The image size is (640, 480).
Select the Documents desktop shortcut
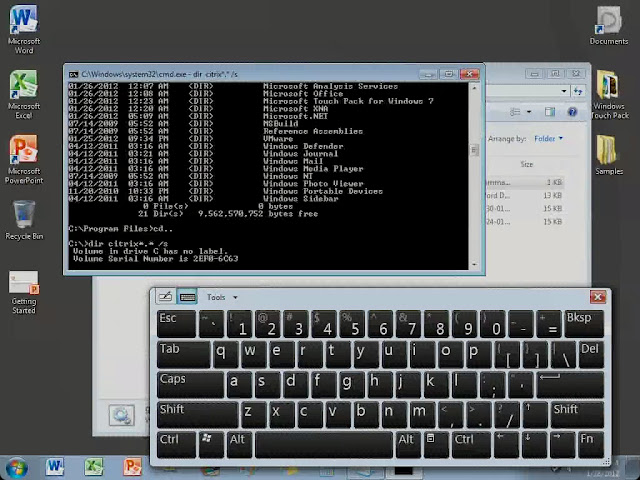(609, 25)
